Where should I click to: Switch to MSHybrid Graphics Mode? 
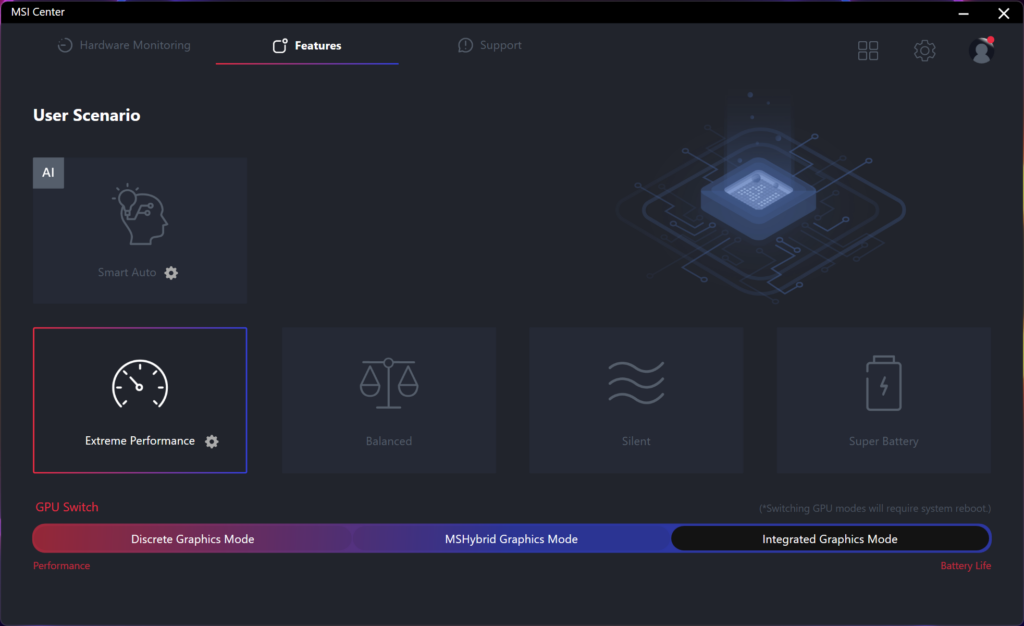[x=511, y=539]
